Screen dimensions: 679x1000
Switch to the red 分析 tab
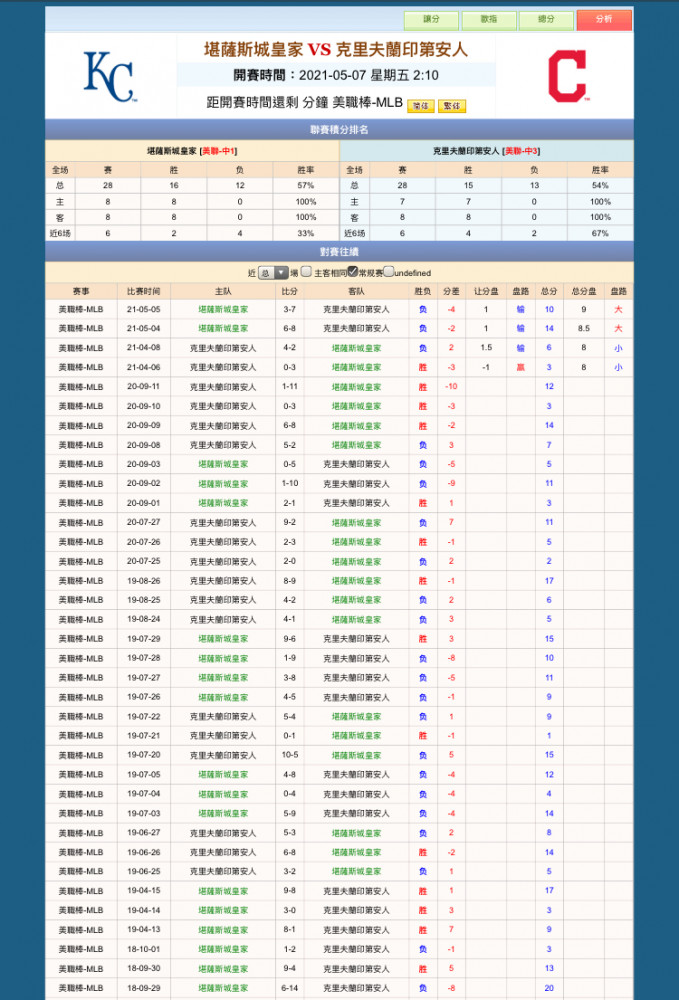click(604, 20)
